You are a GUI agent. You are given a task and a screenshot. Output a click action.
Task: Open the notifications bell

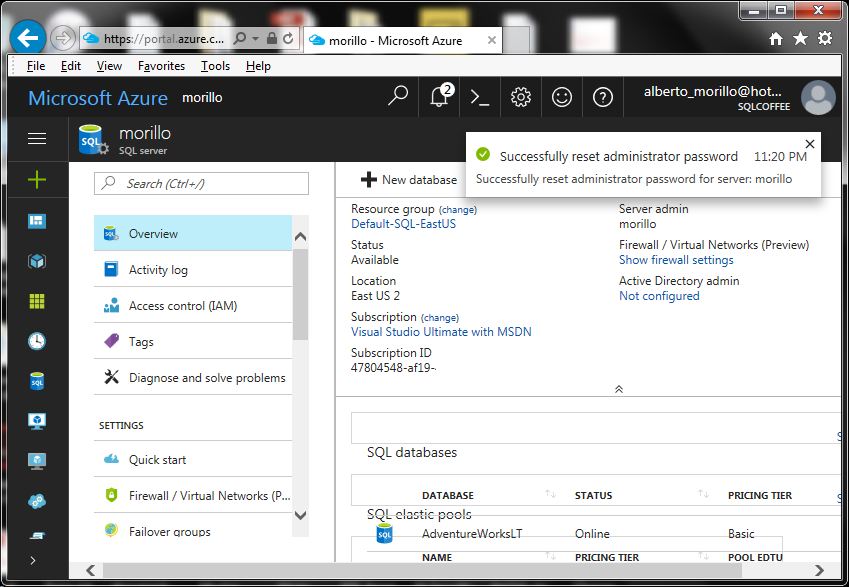(x=439, y=97)
